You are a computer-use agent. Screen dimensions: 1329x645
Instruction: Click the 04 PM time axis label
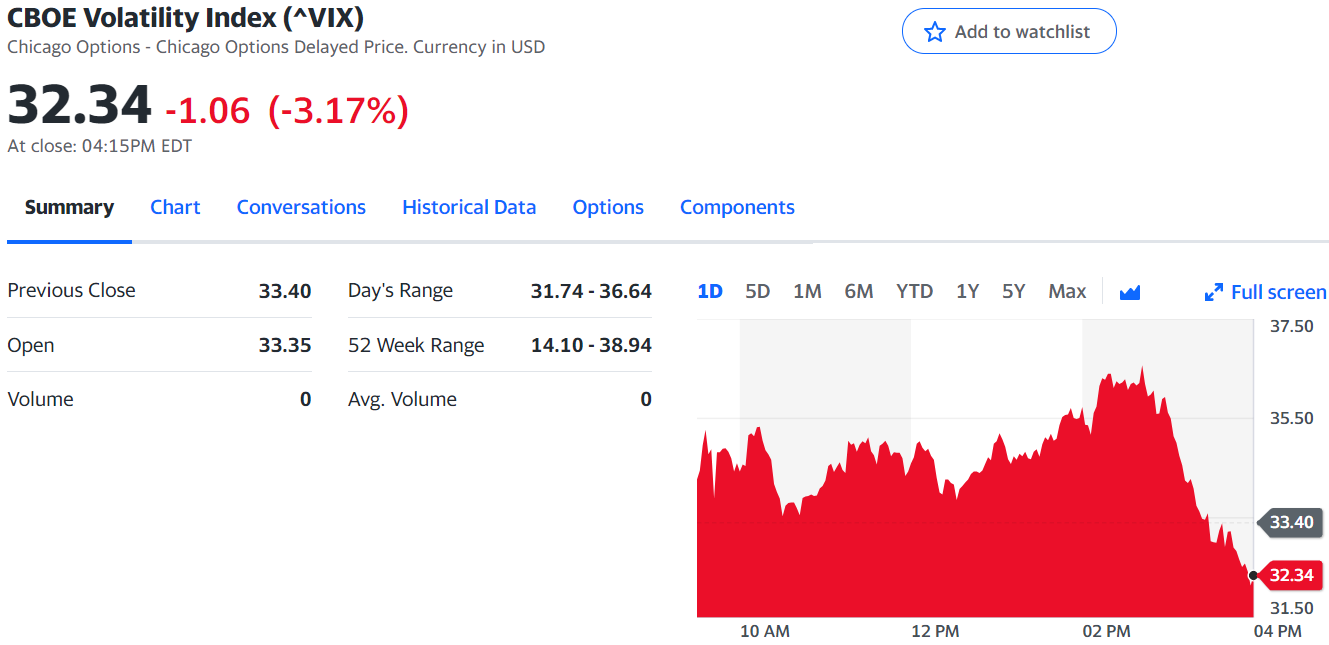1277,631
